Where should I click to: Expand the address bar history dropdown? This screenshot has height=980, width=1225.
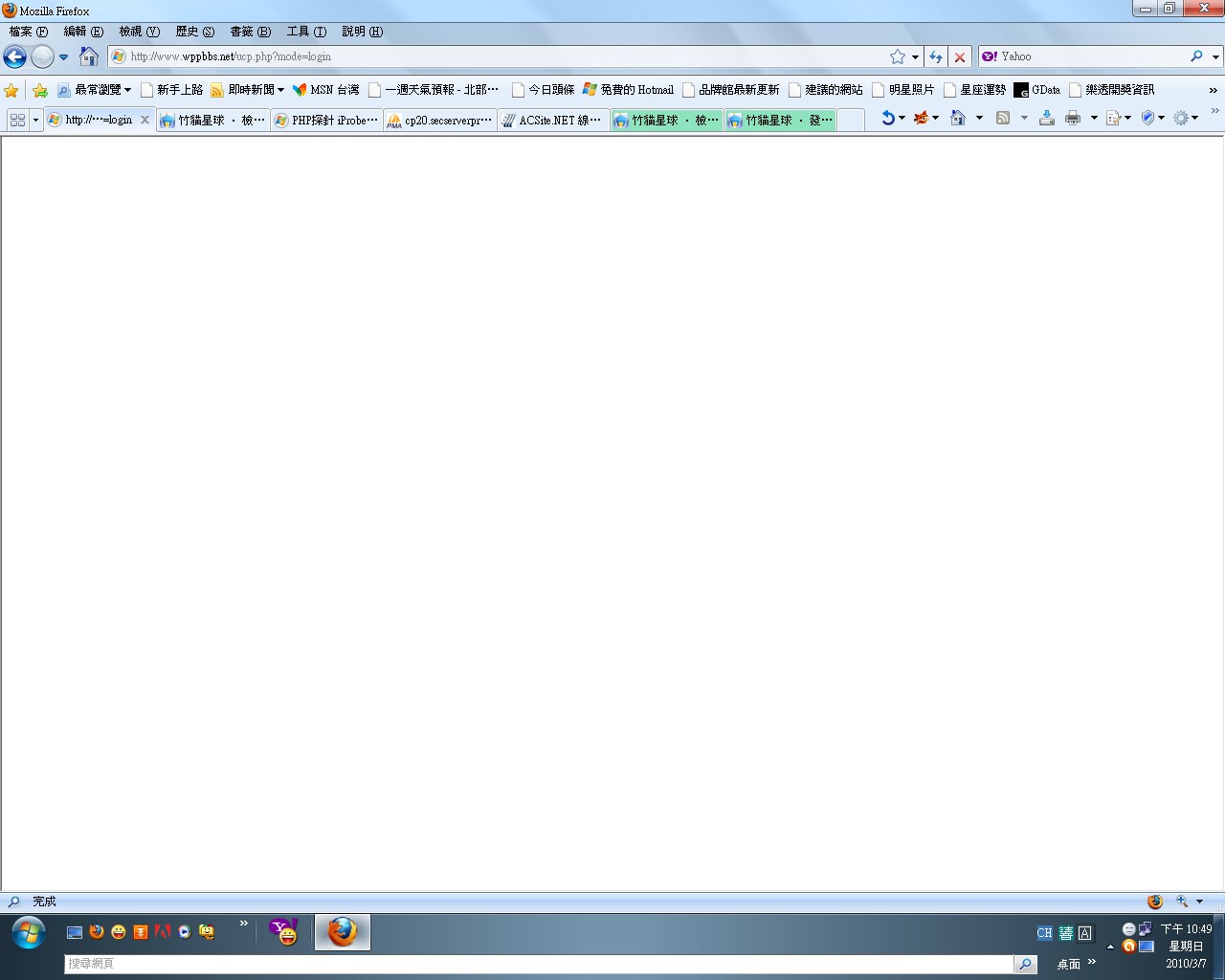click(x=915, y=57)
